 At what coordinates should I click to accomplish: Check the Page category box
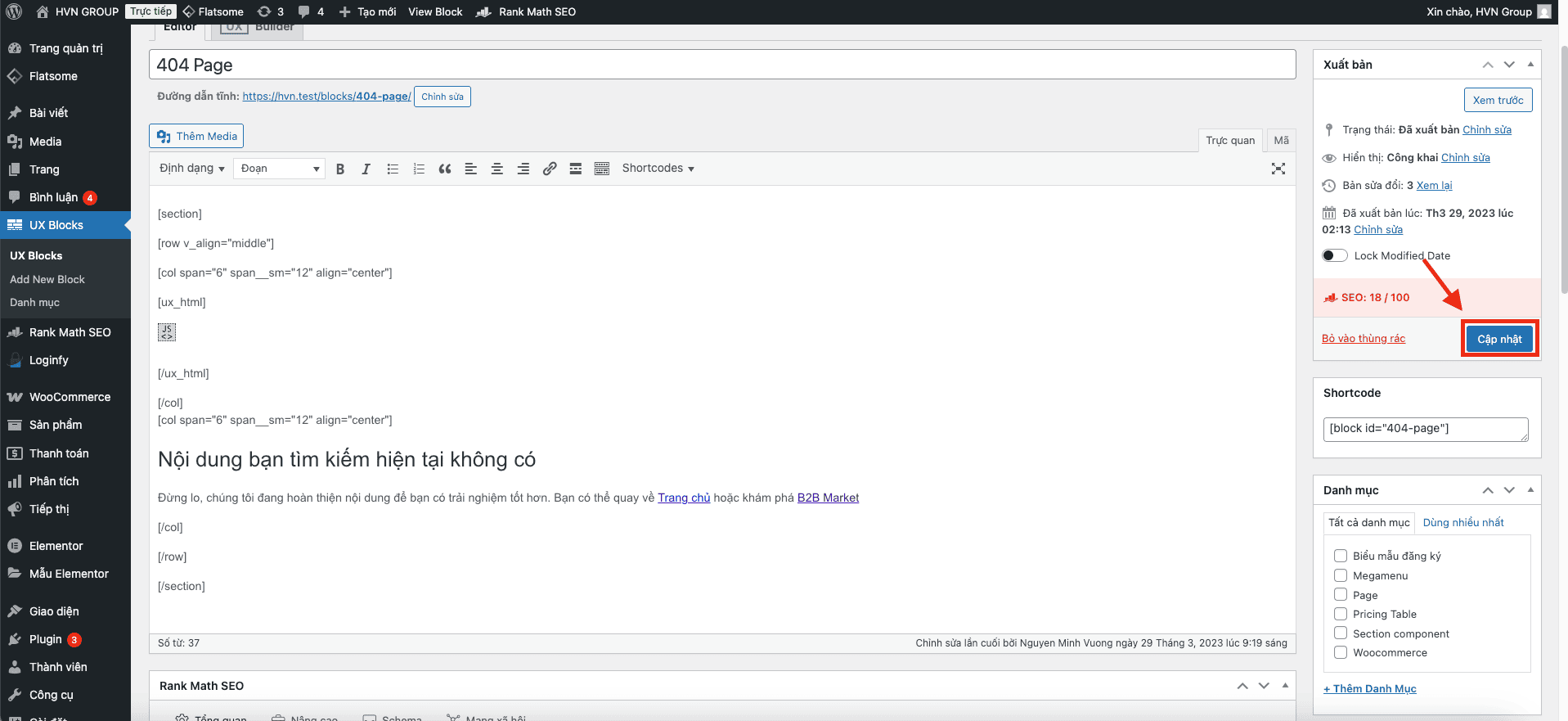point(1341,595)
